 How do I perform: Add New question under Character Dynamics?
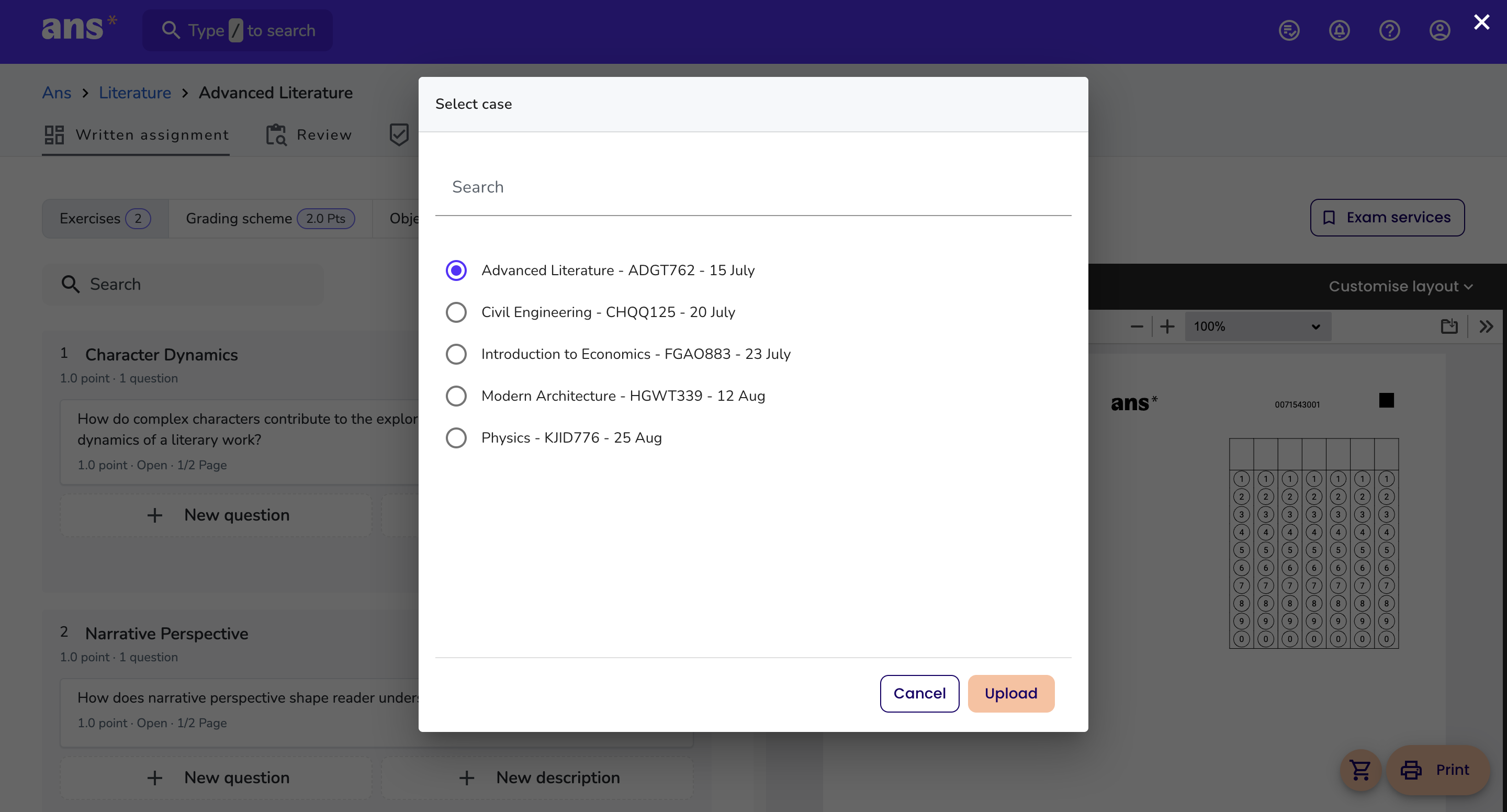(217, 515)
